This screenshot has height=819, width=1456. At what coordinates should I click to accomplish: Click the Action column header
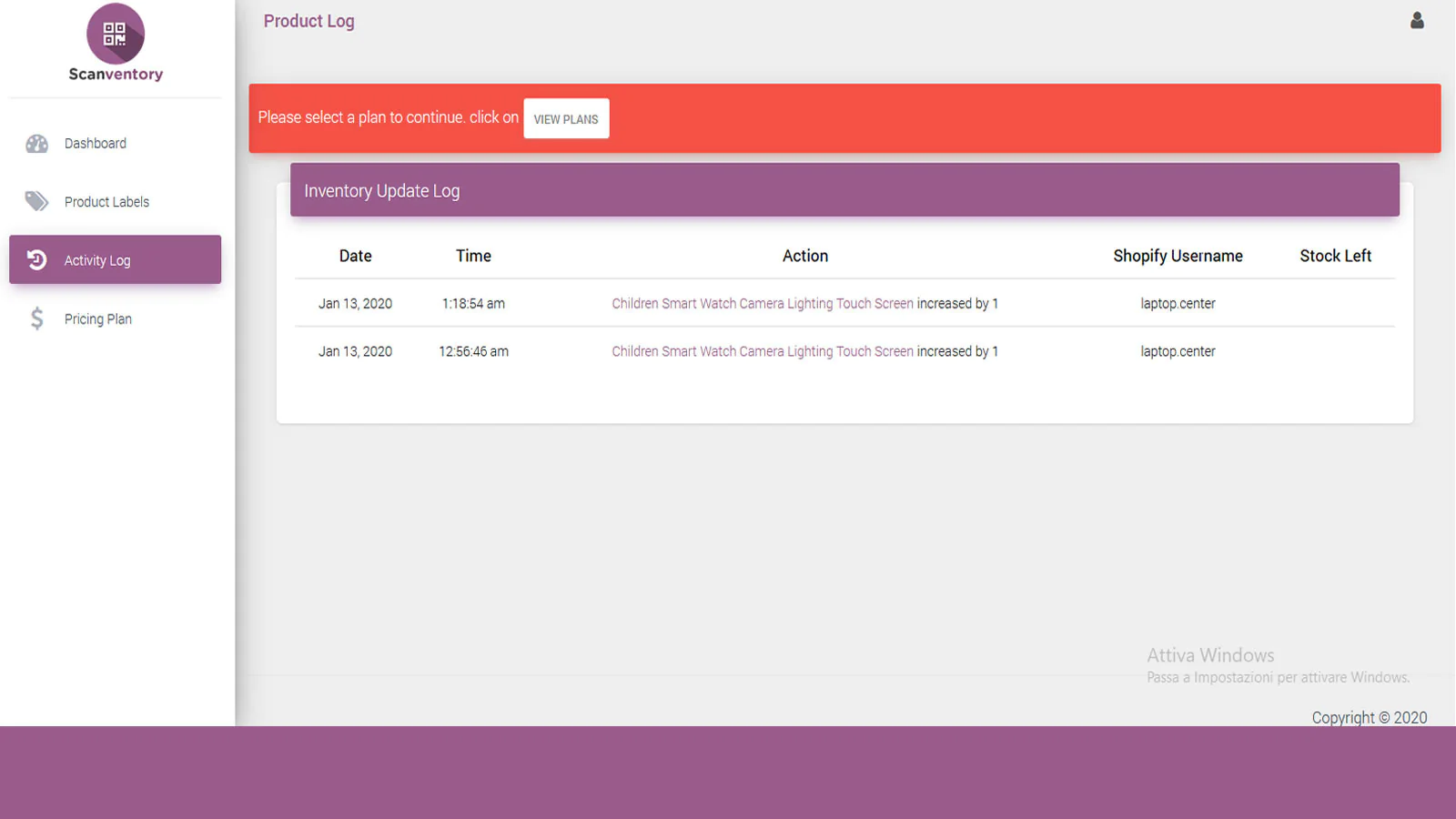click(805, 256)
